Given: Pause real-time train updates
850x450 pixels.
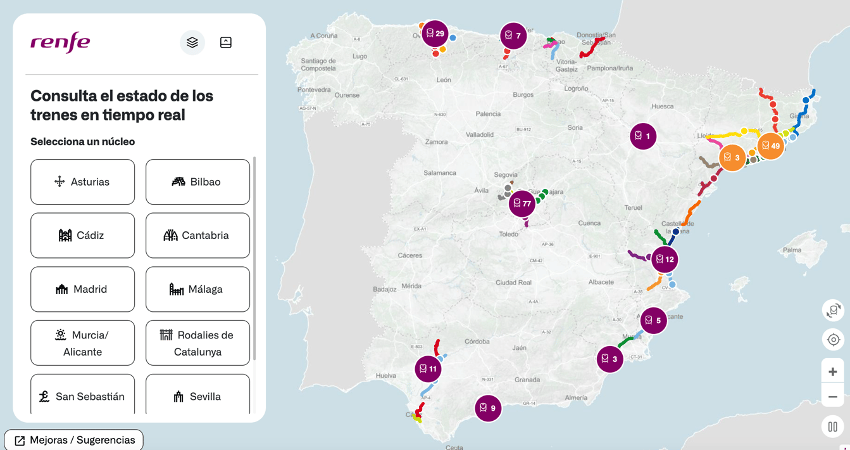Looking at the screenshot, I should pyautogui.click(x=833, y=426).
